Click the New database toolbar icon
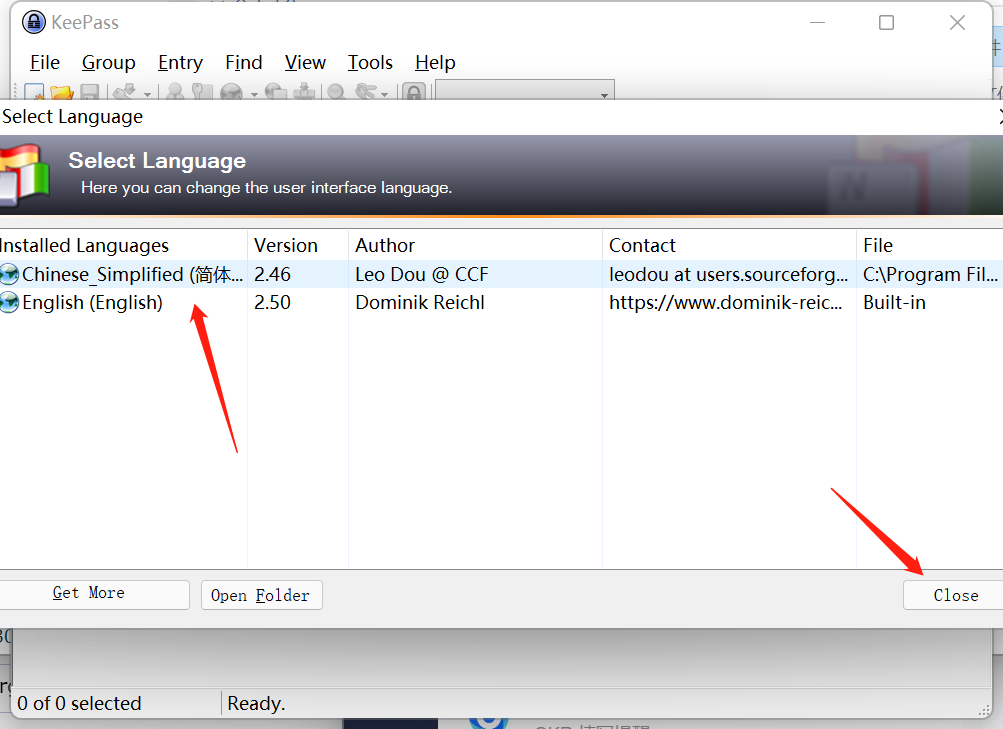1003x729 pixels. point(34,92)
